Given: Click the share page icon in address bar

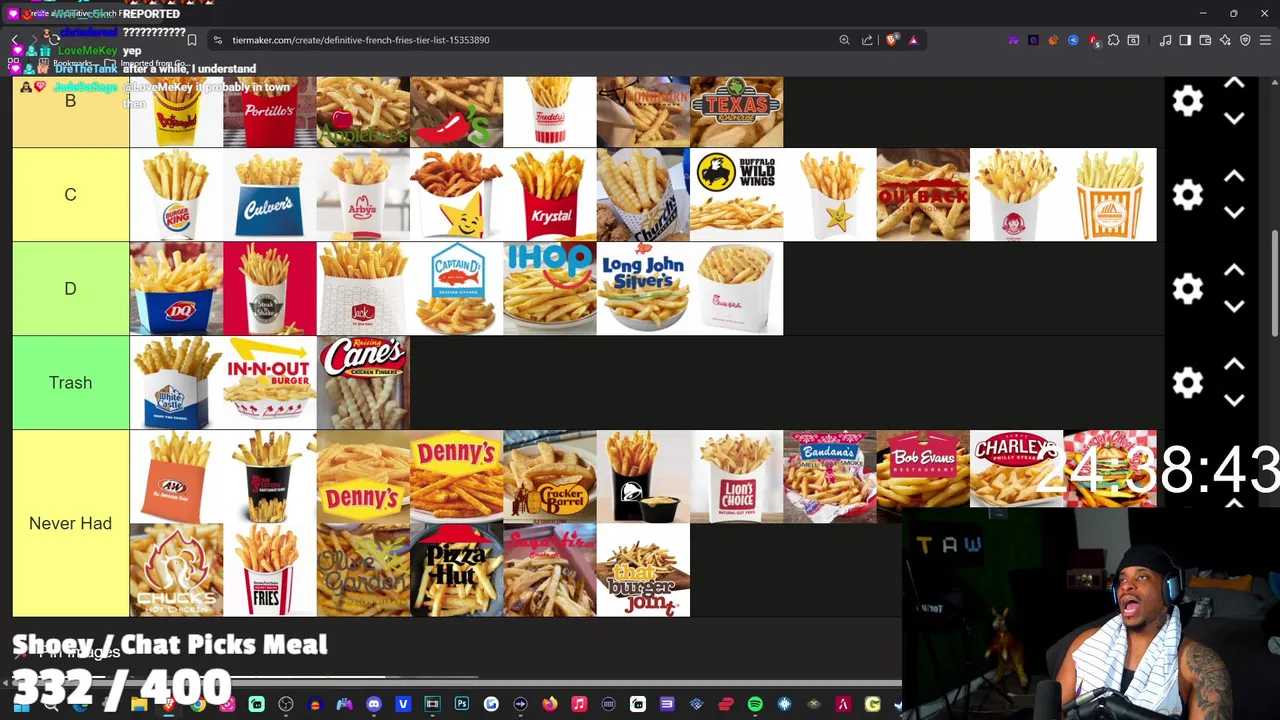Looking at the screenshot, I should pos(867,40).
